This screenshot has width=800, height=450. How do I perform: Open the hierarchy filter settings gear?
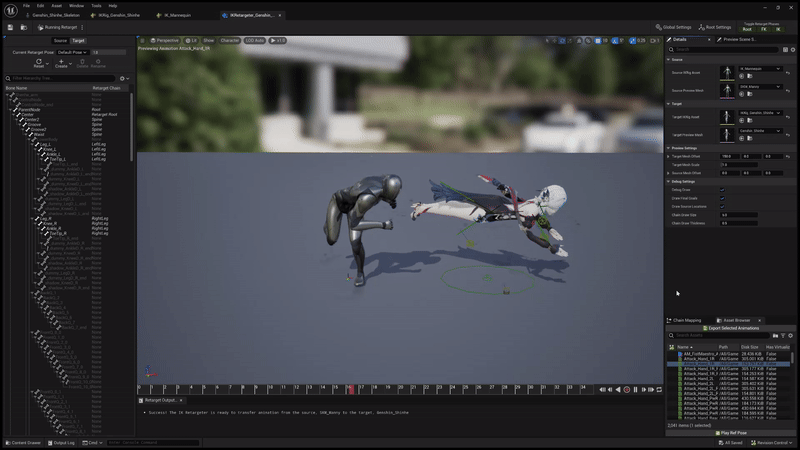click(x=124, y=79)
